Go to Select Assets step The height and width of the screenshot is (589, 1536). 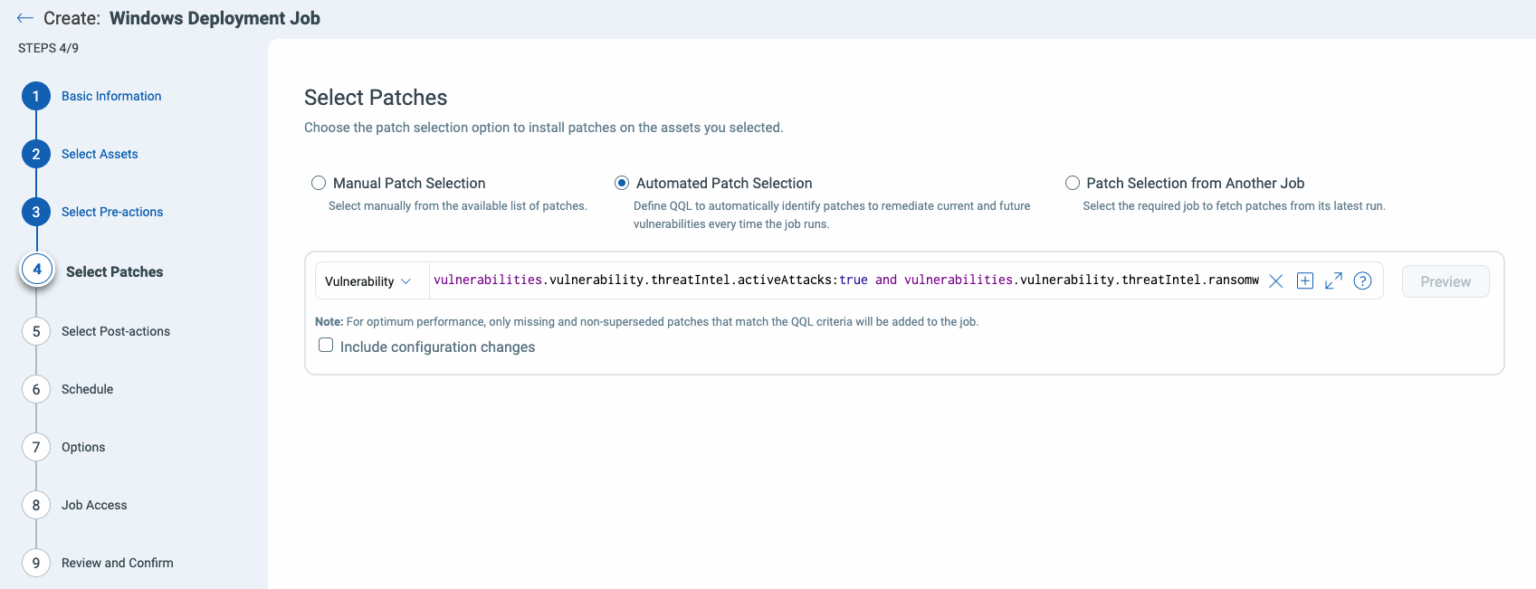point(100,154)
